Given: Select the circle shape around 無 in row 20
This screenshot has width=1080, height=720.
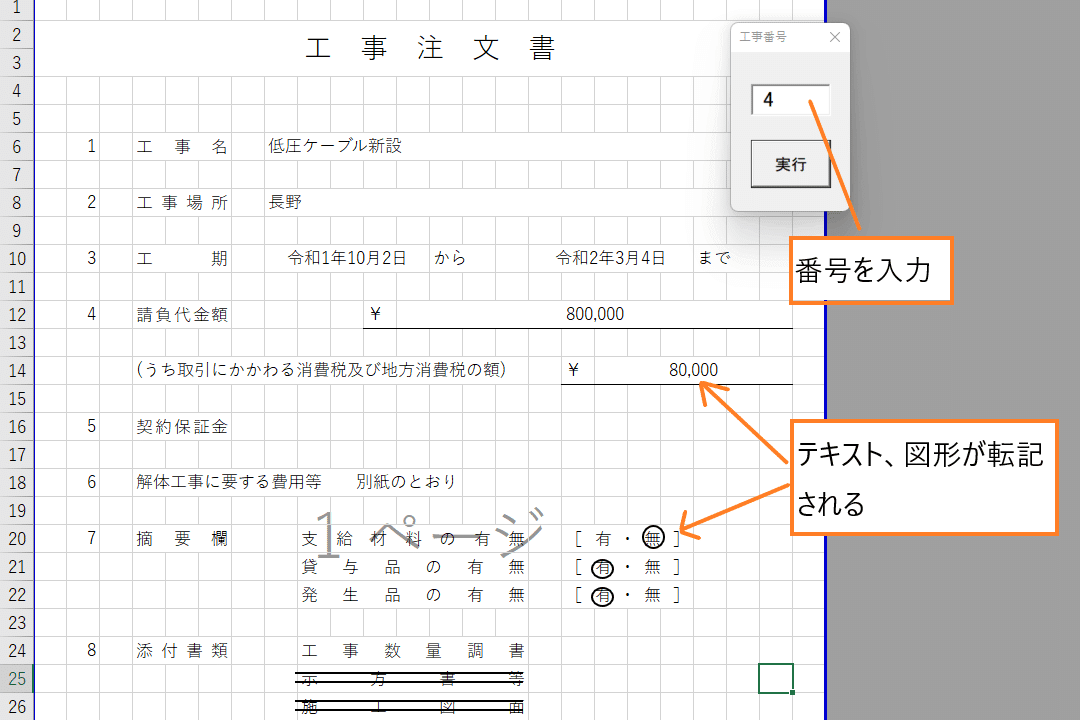Looking at the screenshot, I should tap(653, 538).
